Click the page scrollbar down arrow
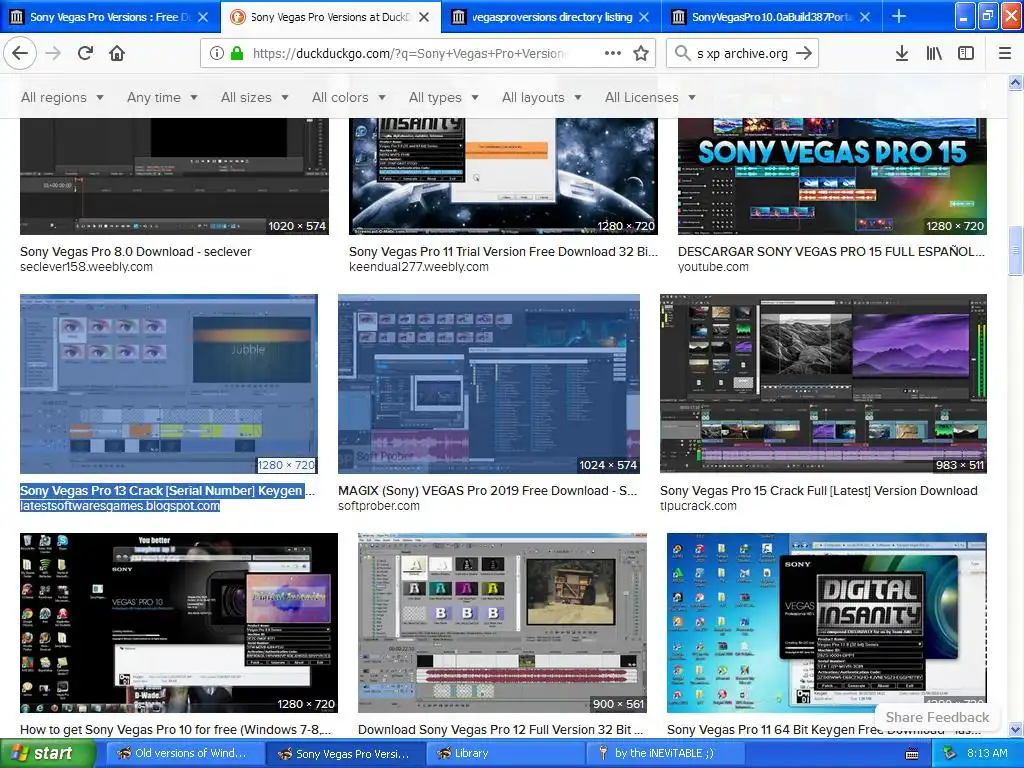Screen dimensions: 1024x768 pos(1016,729)
